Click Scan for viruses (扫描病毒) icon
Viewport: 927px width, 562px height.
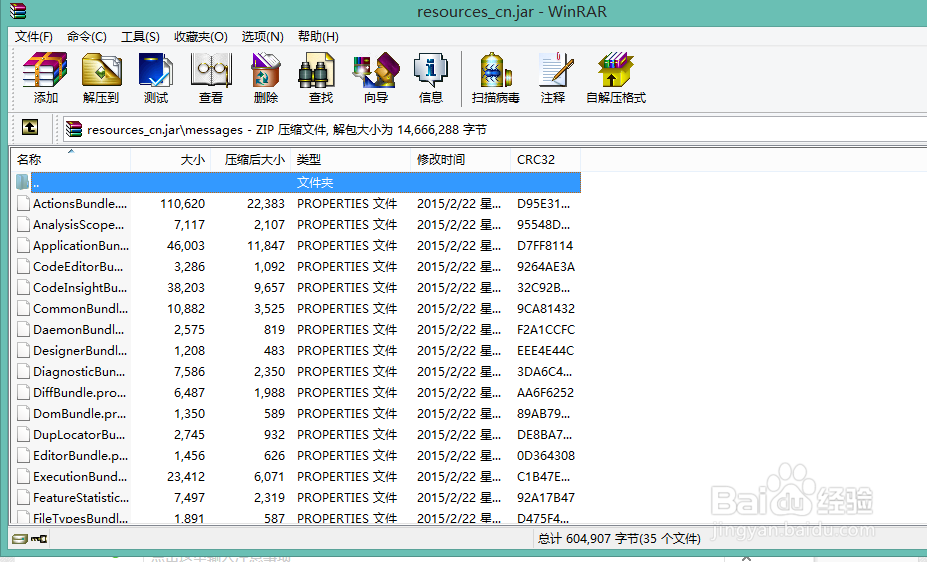point(495,77)
